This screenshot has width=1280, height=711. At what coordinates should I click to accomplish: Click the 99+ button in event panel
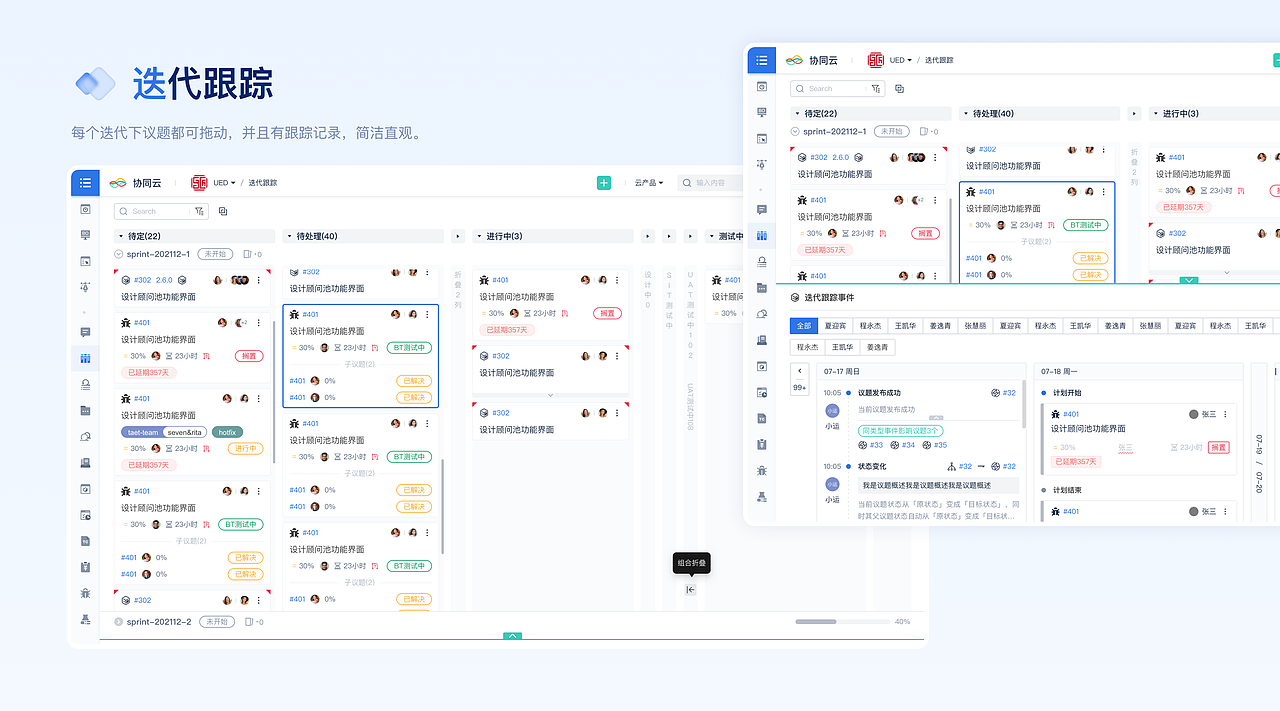(x=800, y=387)
